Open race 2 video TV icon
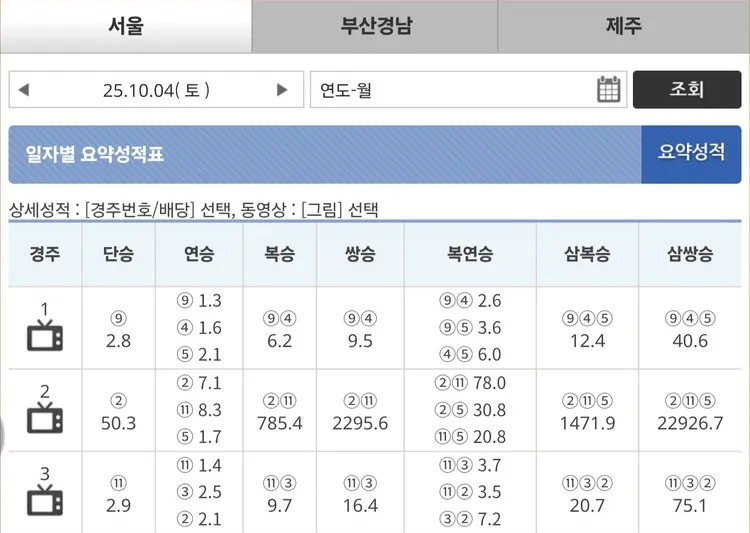750x533 pixels. 44,418
